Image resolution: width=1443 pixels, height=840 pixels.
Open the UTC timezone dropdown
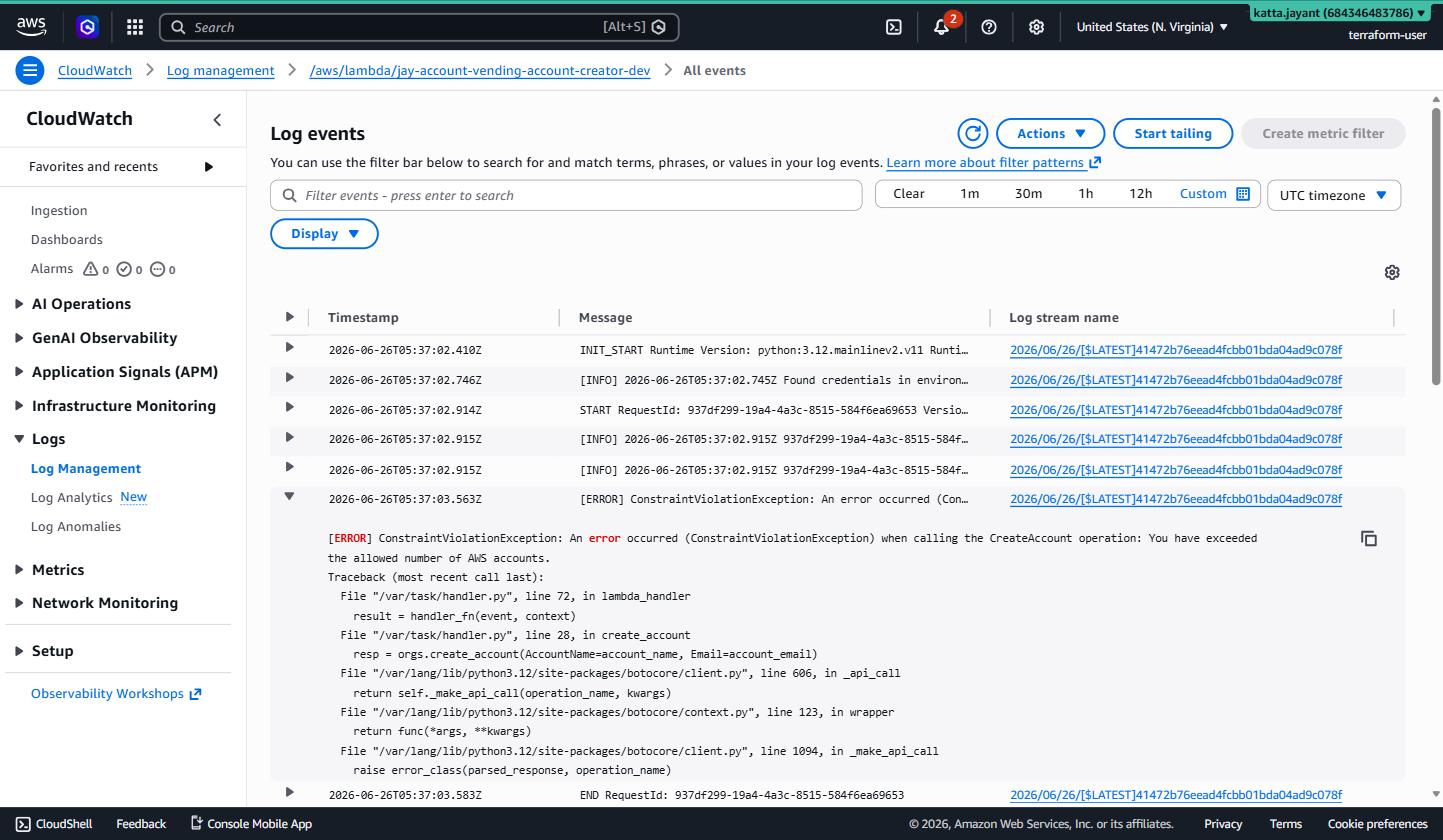pyautogui.click(x=1333, y=195)
